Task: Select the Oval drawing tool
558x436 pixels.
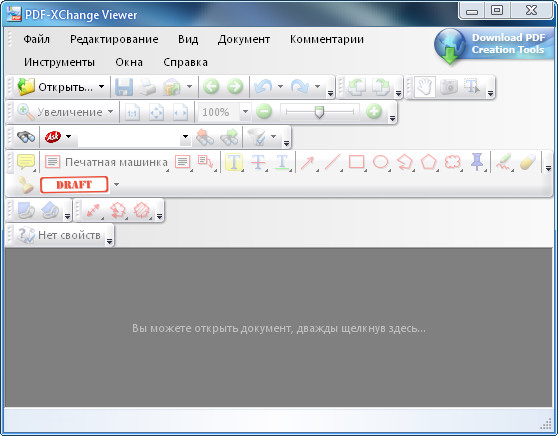Action: coord(381,162)
